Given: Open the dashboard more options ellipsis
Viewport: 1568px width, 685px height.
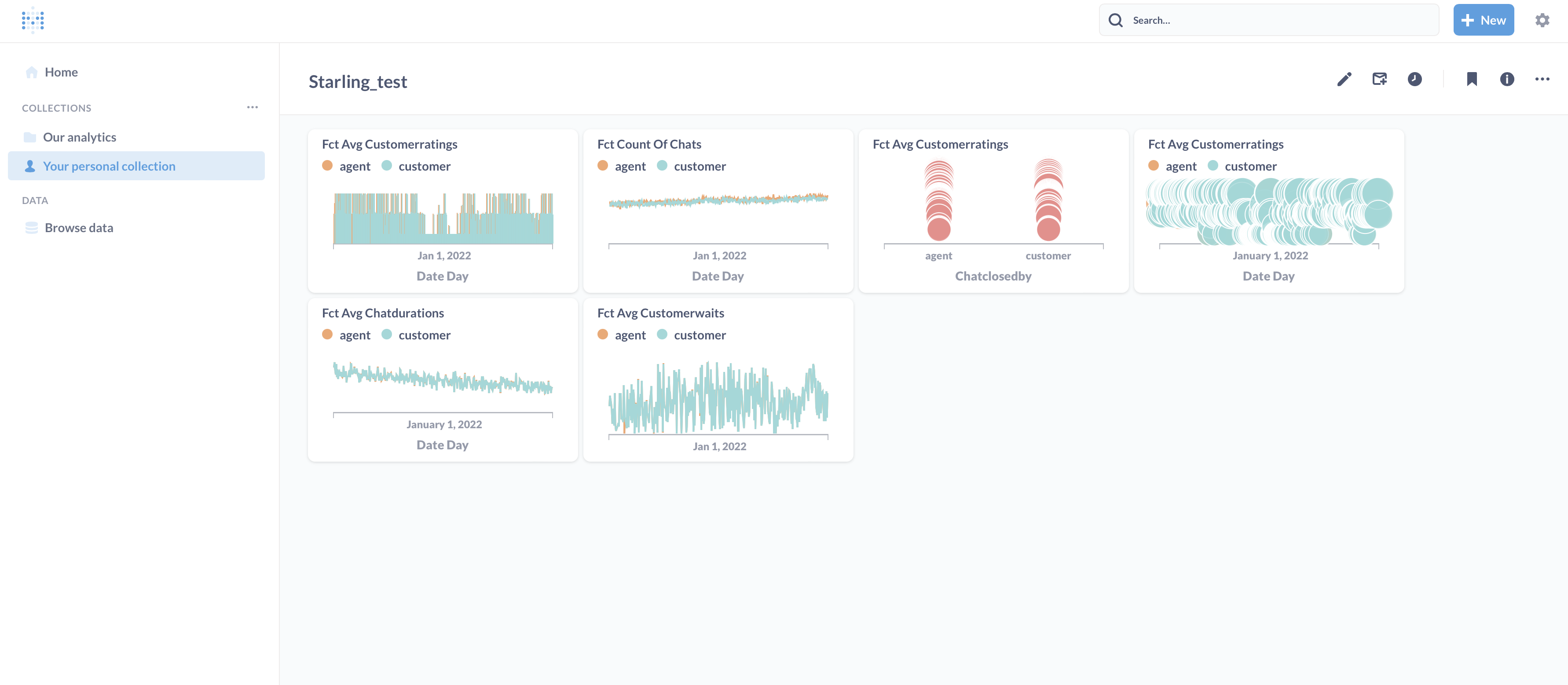Looking at the screenshot, I should 1542,79.
